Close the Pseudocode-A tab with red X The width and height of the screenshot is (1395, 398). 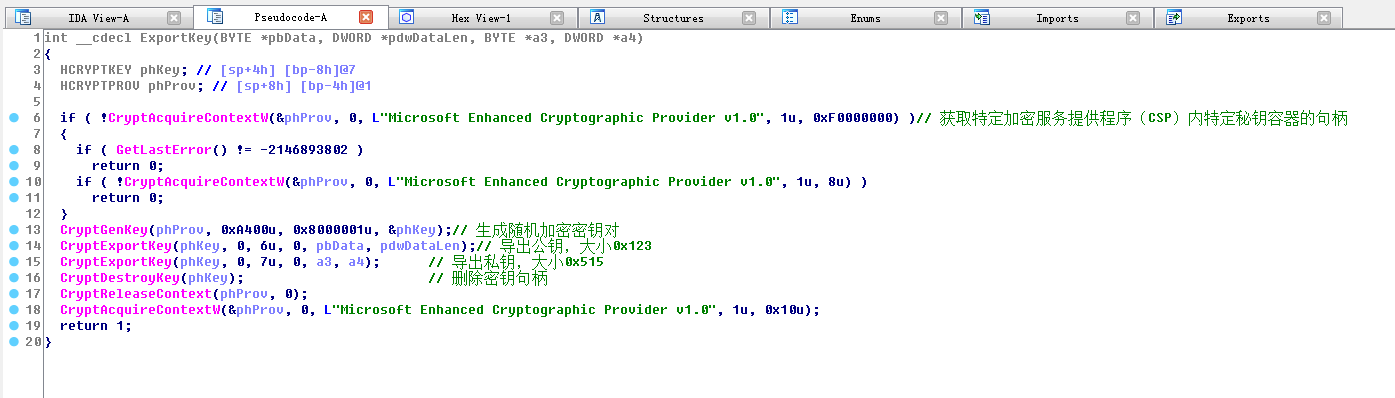point(366,17)
